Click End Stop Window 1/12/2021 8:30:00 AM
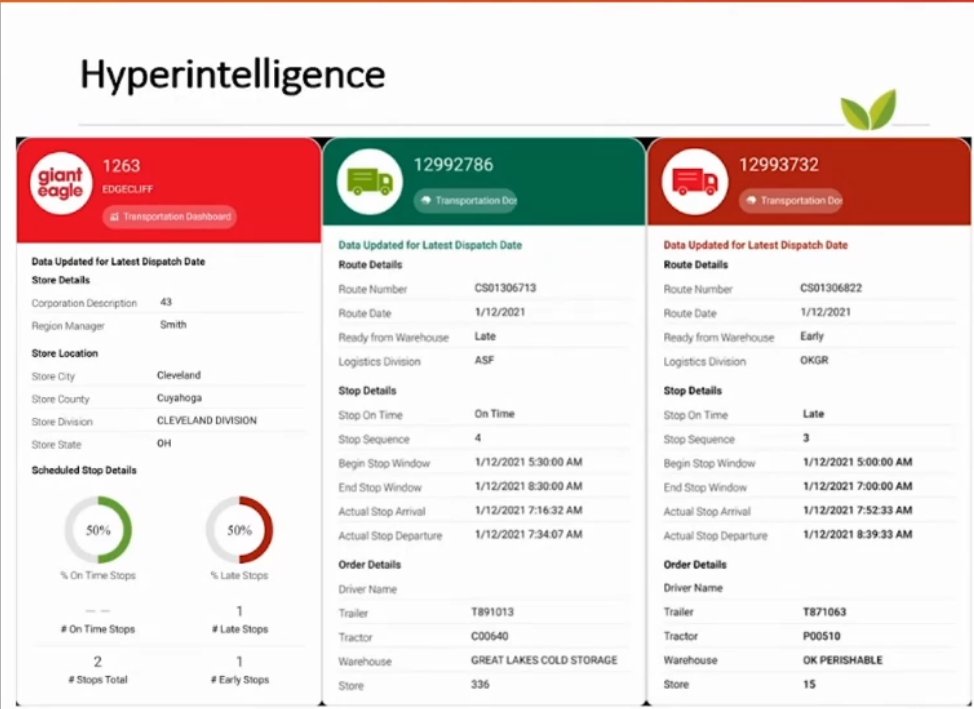Image resolution: width=974 pixels, height=709 pixels. pyautogui.click(x=529, y=486)
